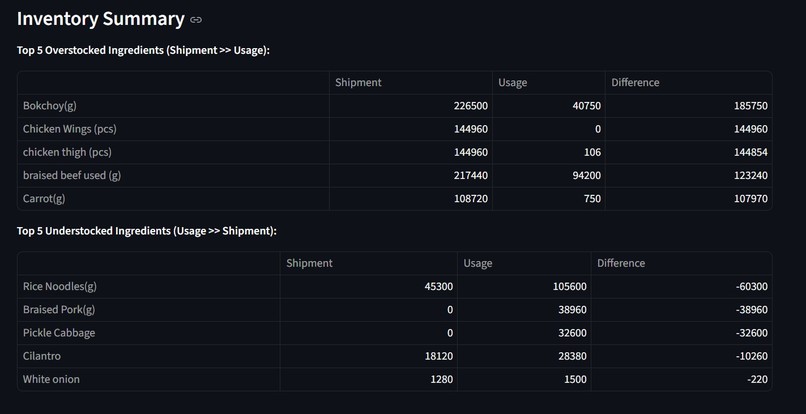This screenshot has width=806, height=414.
Task: Click the Braised Pork difference cell -38960
Action: [x=682, y=310]
